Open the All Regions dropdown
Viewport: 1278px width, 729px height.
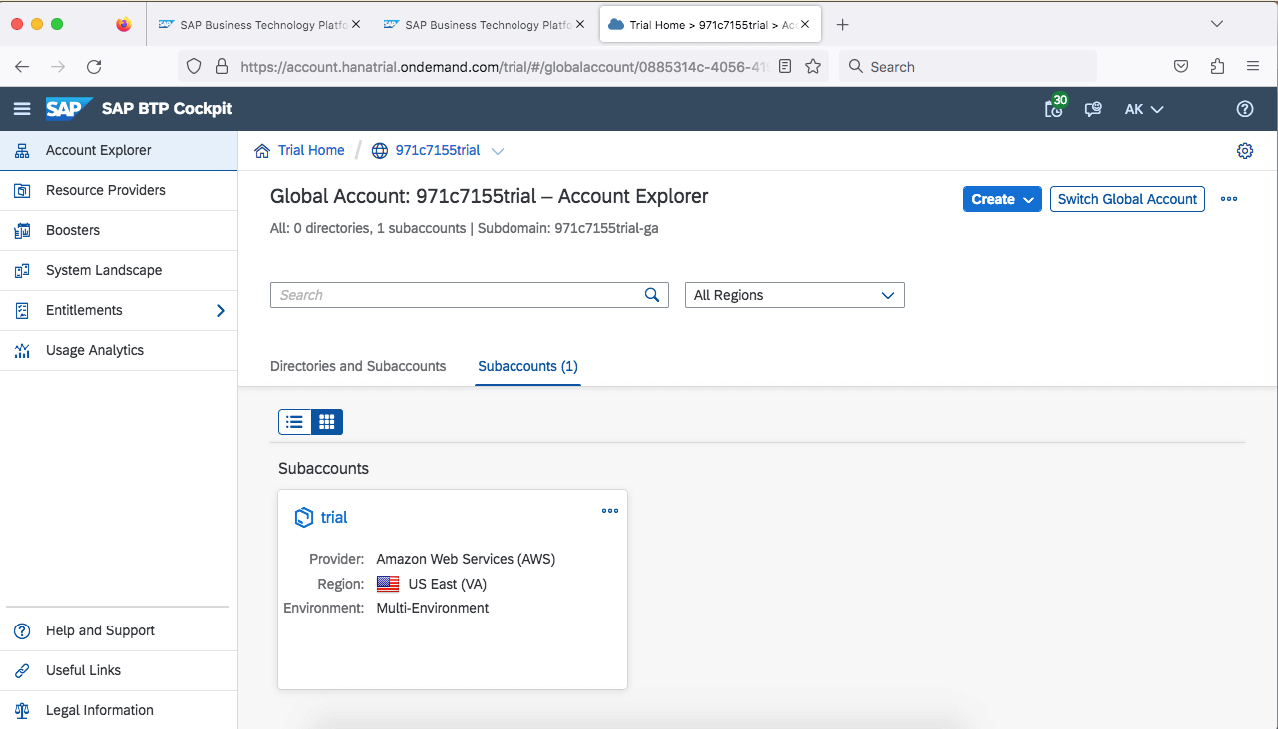pos(794,295)
